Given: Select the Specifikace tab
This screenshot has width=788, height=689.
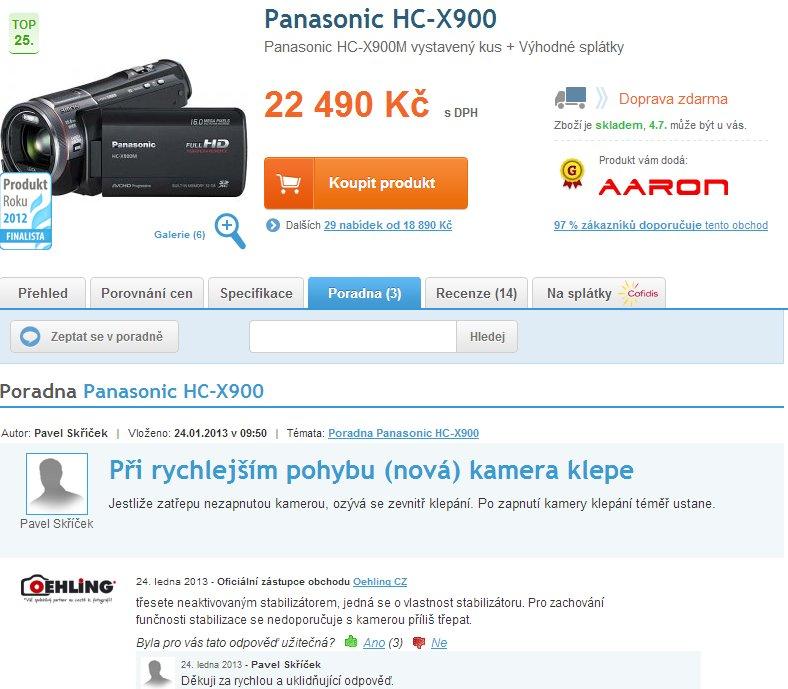Looking at the screenshot, I should [x=256, y=293].
